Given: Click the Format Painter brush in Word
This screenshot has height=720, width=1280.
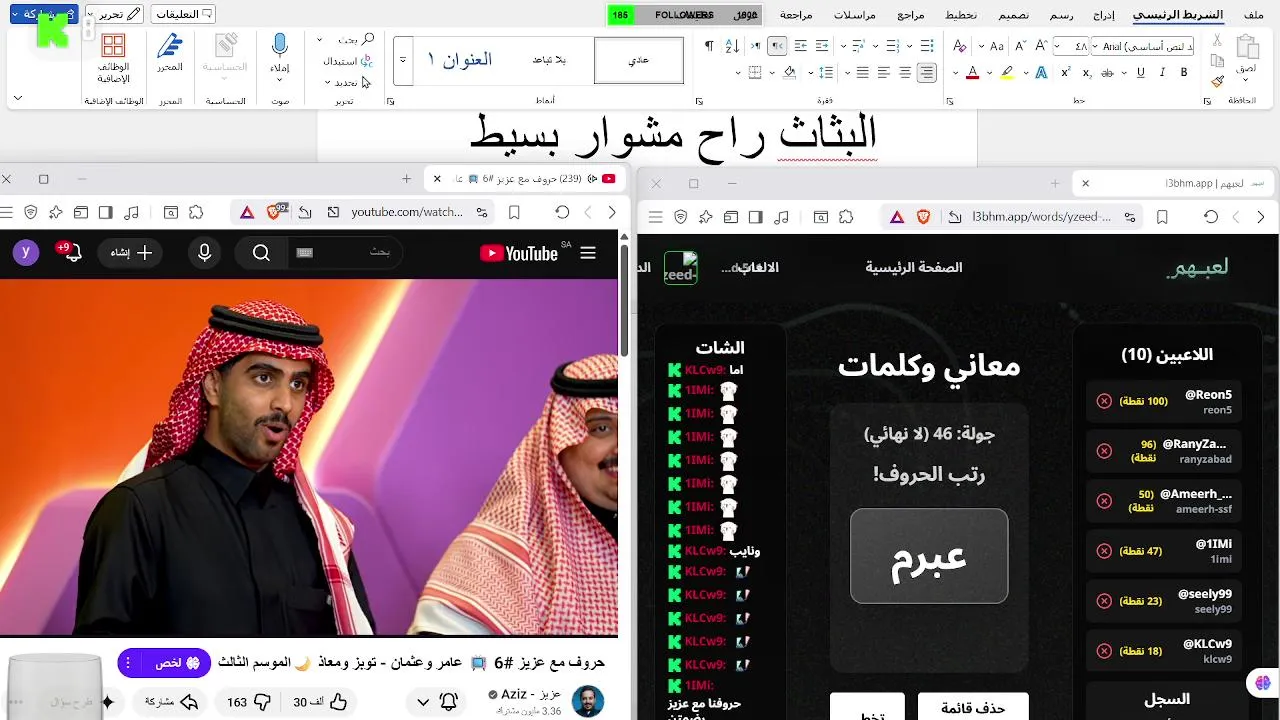Looking at the screenshot, I should (x=1217, y=81).
